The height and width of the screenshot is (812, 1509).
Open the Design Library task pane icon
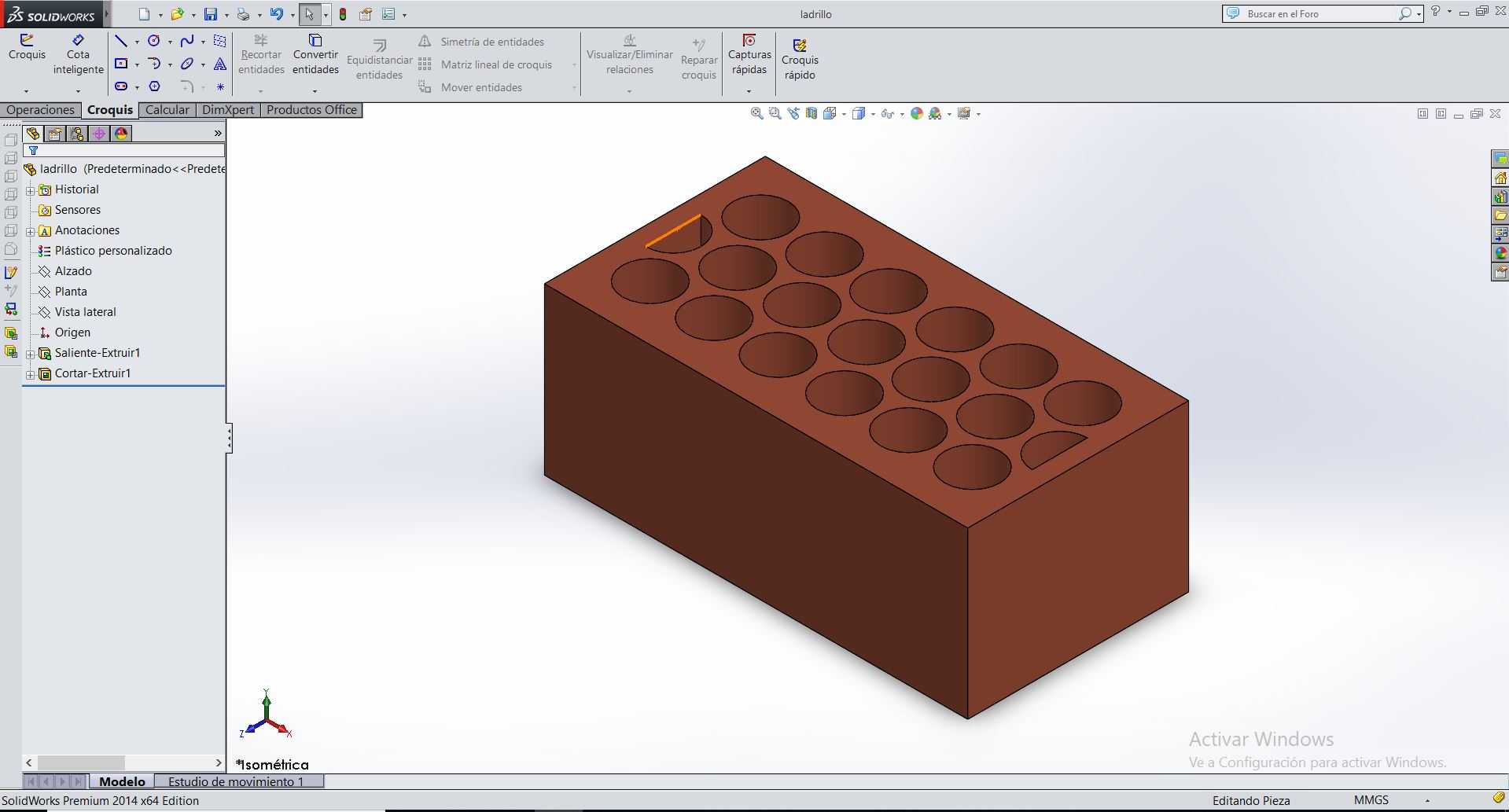click(1500, 197)
